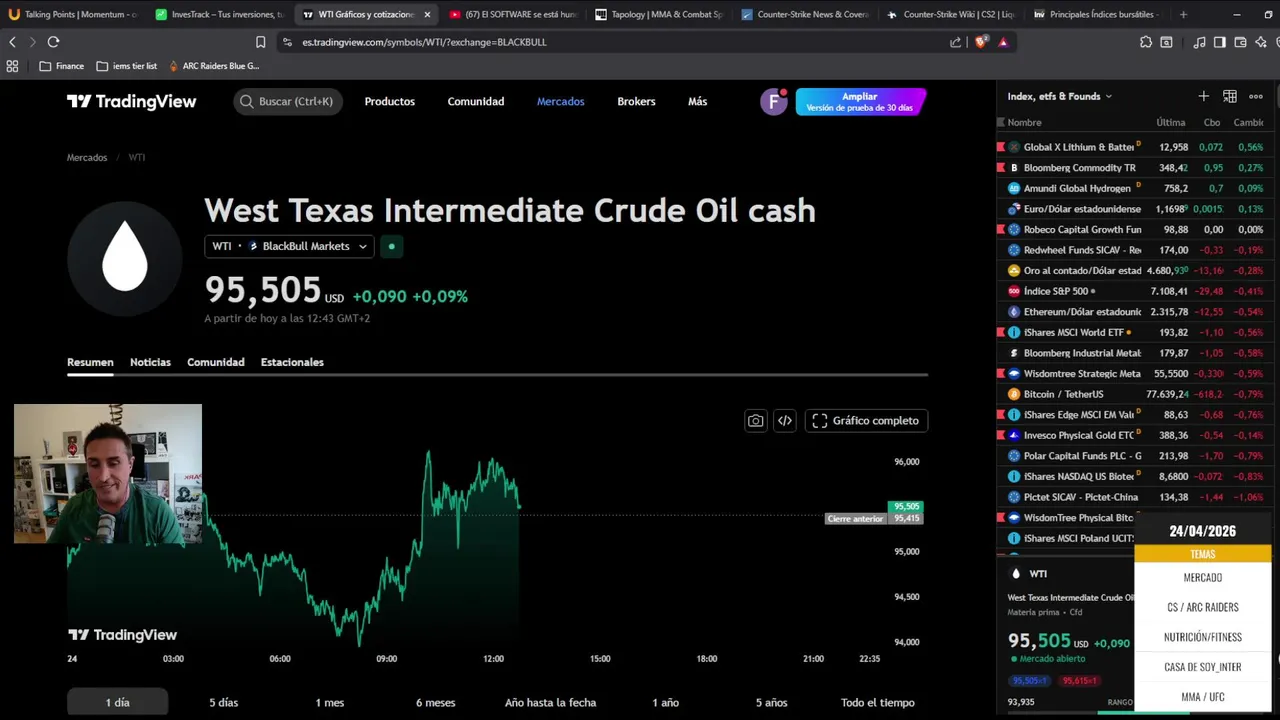The height and width of the screenshot is (720, 1280).
Task: Select 6 meses chart range
Action: point(435,702)
